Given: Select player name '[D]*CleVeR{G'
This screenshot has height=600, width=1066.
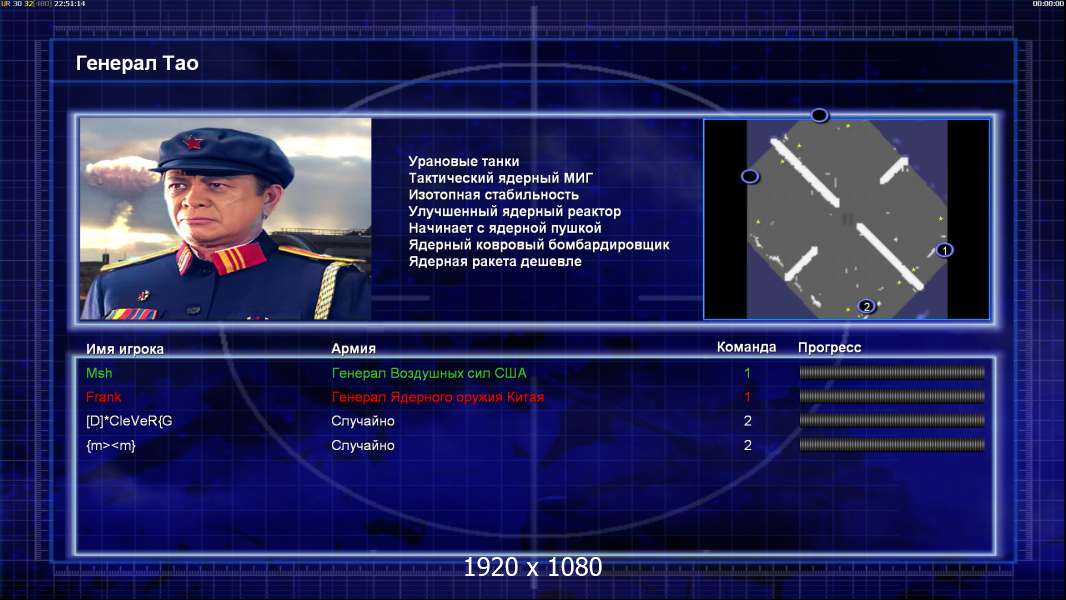Looking at the screenshot, I should [129, 421].
